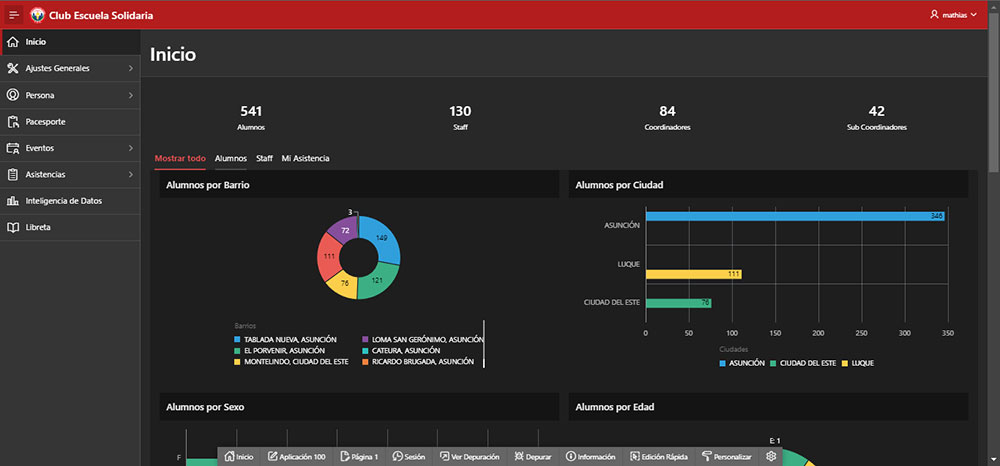Click the Depurar bug button
The height and width of the screenshot is (466, 1000).
pyautogui.click(x=533, y=456)
